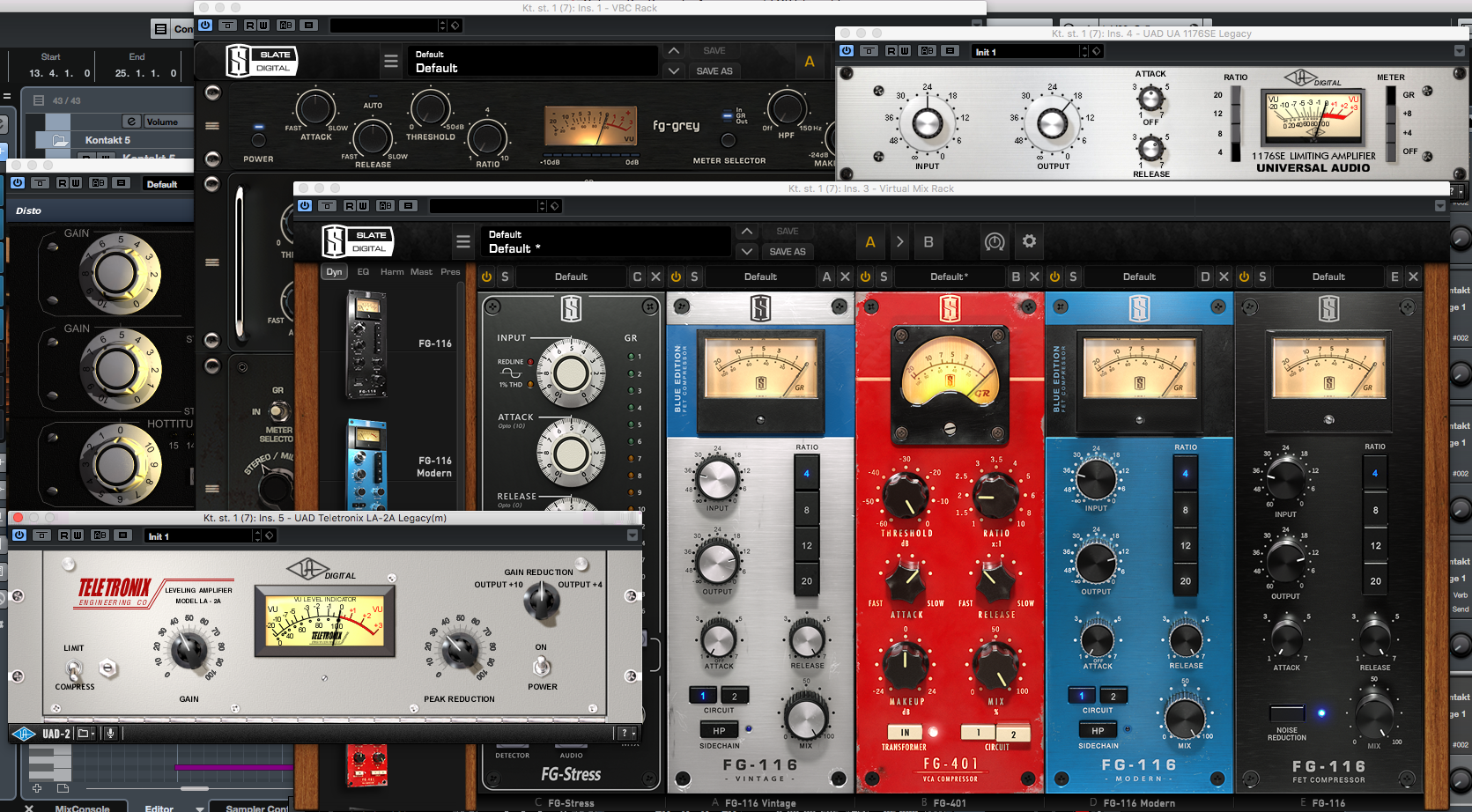Viewport: 1472px width, 812px height.
Task: Copy A to B with arrow button
Action: (x=899, y=241)
